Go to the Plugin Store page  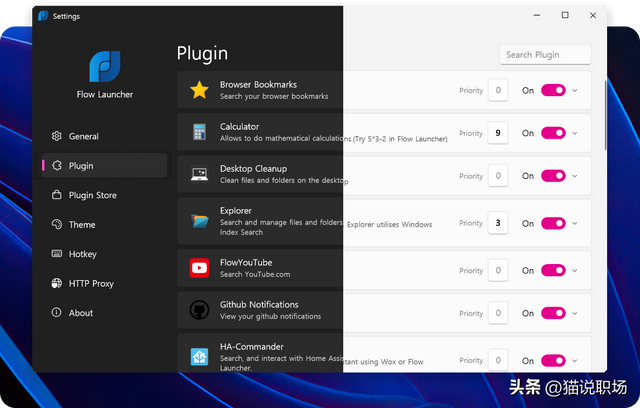point(92,195)
